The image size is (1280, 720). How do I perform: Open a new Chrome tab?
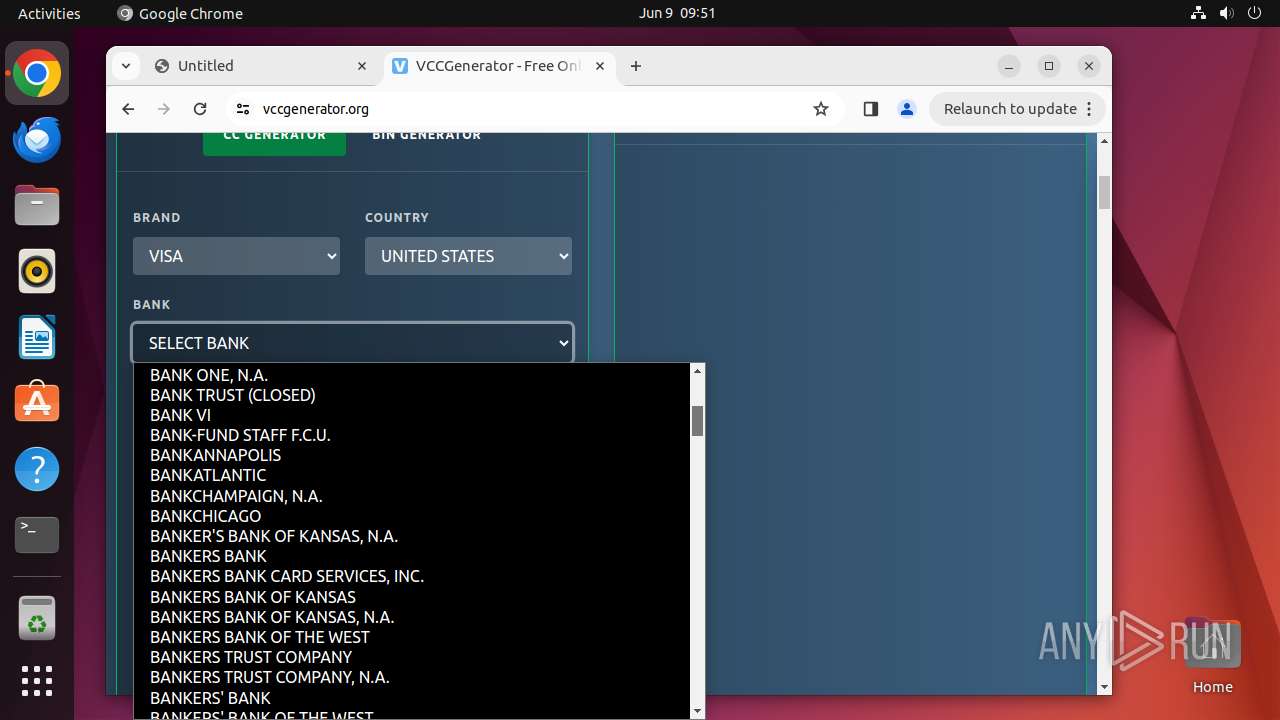tap(636, 66)
